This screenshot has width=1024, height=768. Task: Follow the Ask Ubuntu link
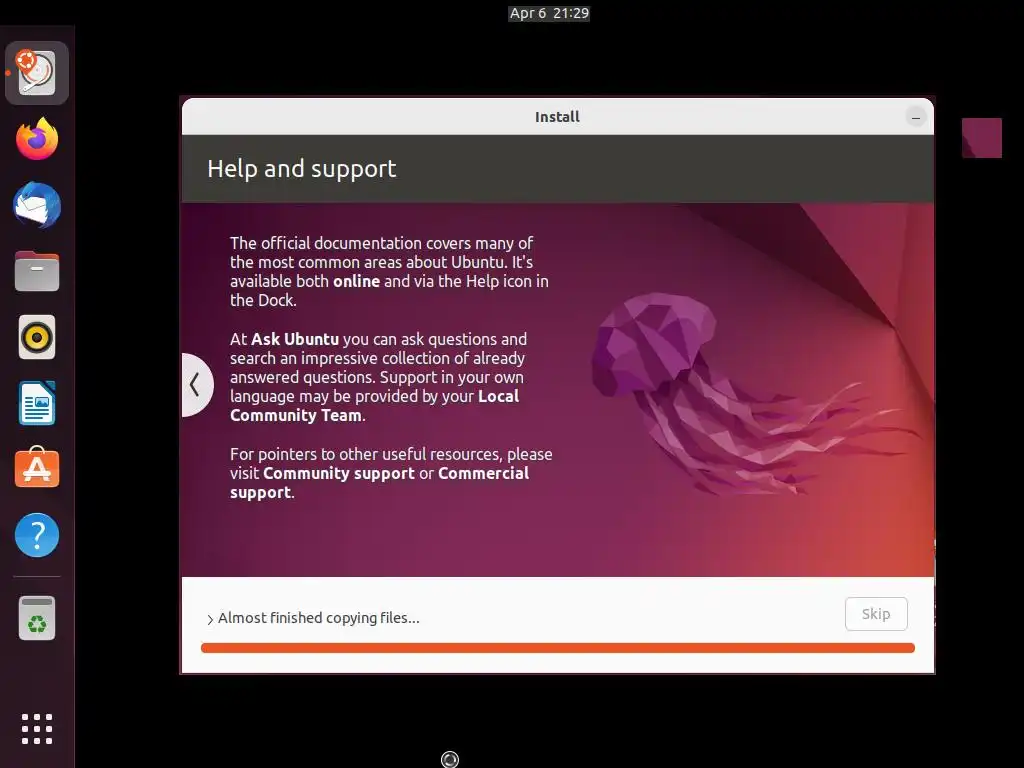(295, 340)
